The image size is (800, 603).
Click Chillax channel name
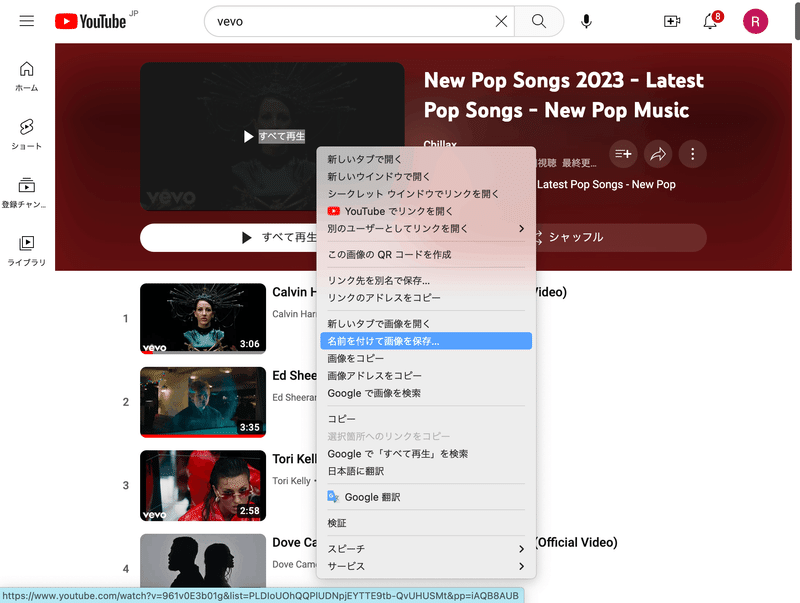(x=440, y=143)
